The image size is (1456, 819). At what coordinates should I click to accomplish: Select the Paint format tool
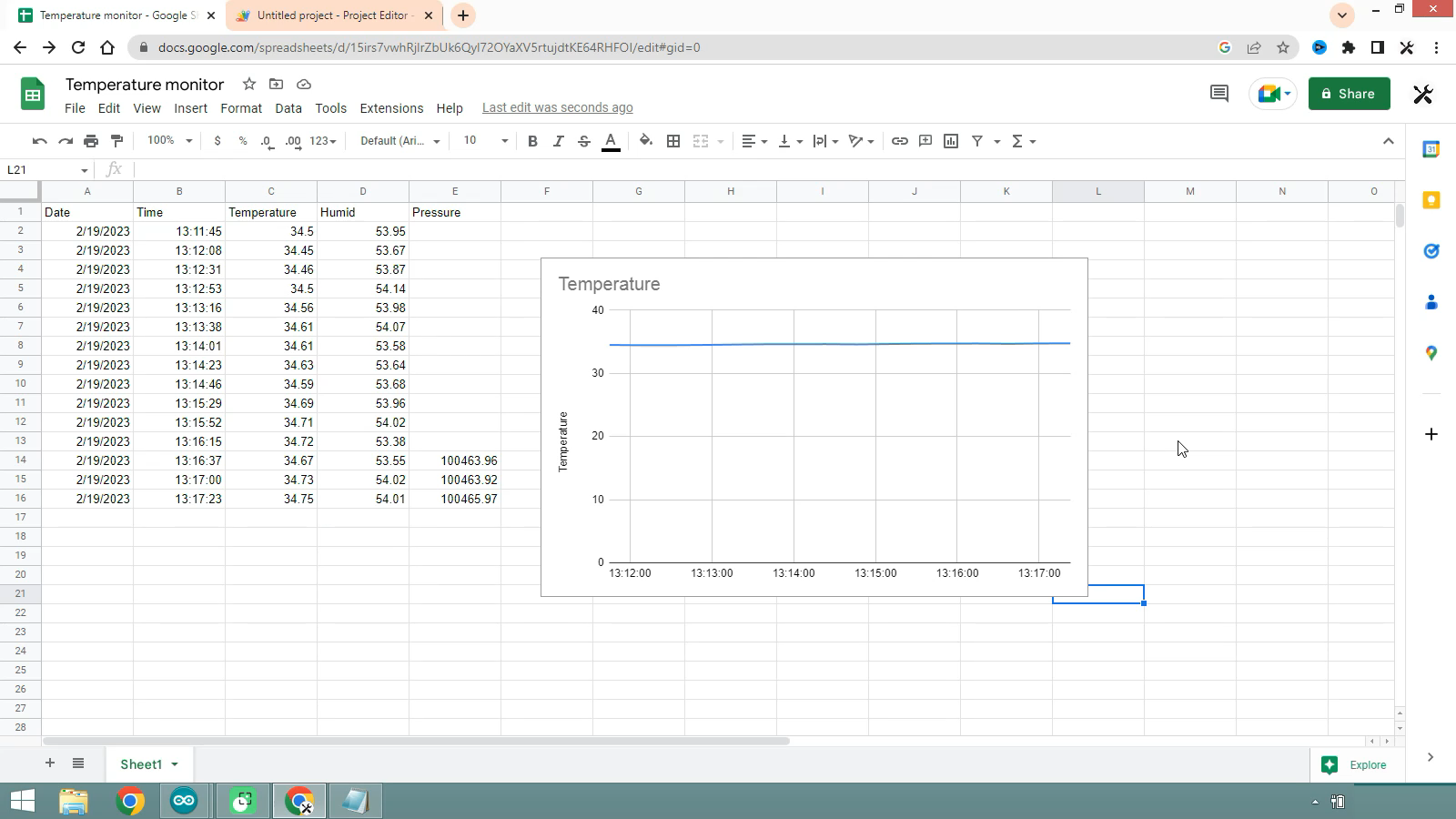(x=116, y=141)
